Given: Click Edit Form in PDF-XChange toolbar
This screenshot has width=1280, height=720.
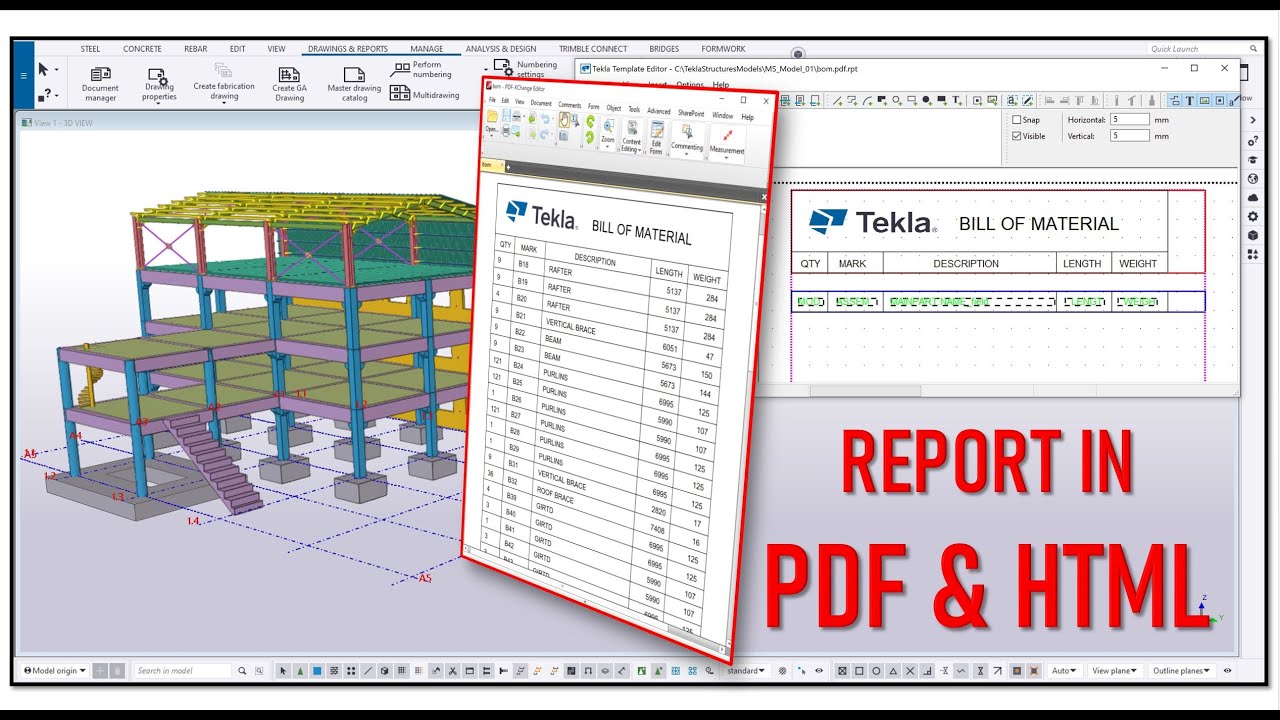Looking at the screenshot, I should click(x=656, y=138).
